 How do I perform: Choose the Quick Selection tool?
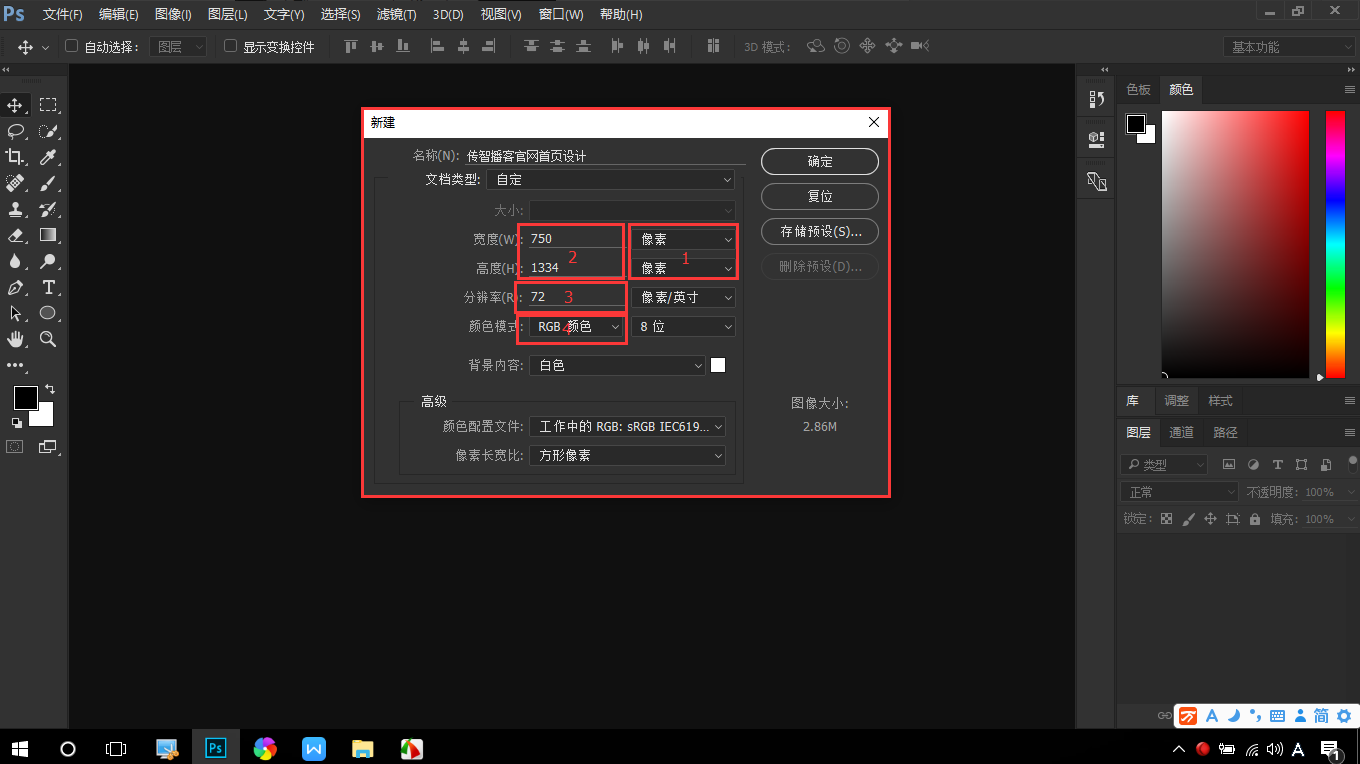coord(47,131)
